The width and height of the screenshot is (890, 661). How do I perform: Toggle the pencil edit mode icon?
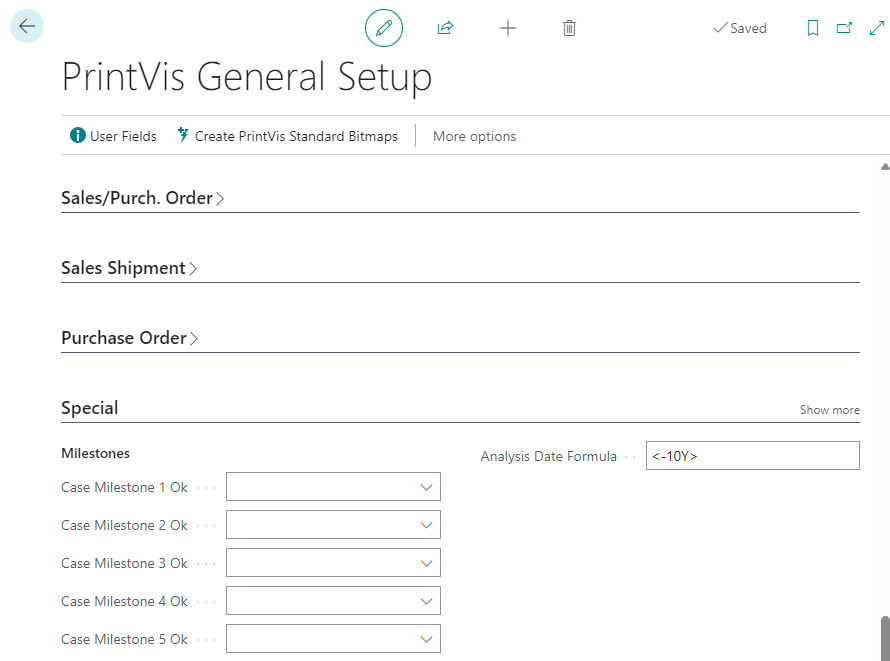pos(384,28)
